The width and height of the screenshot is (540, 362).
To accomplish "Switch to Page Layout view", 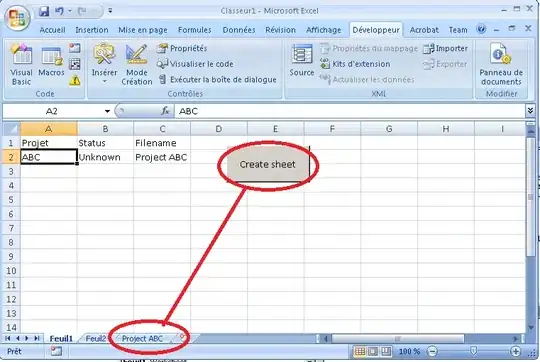I will point(373,351).
